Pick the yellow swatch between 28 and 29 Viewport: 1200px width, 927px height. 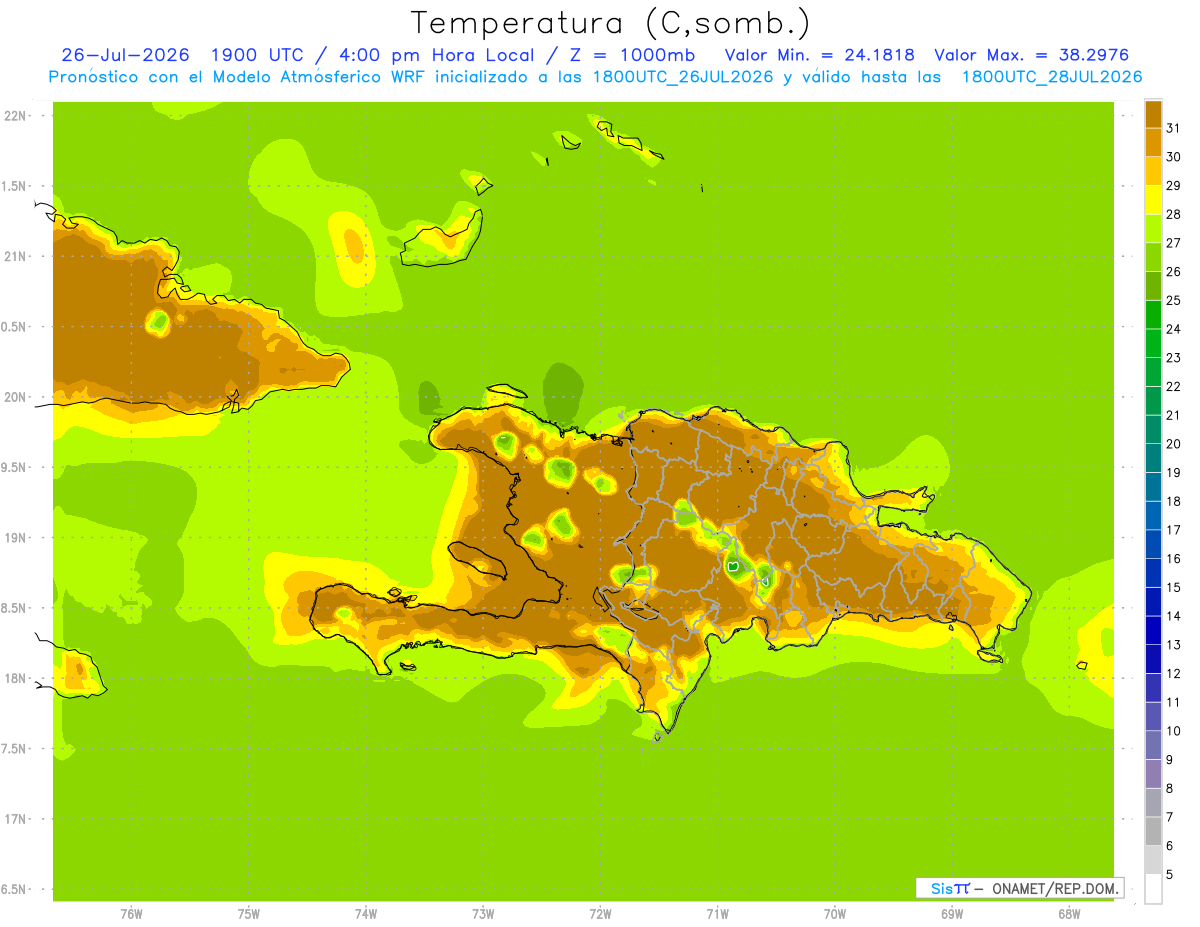1153,199
